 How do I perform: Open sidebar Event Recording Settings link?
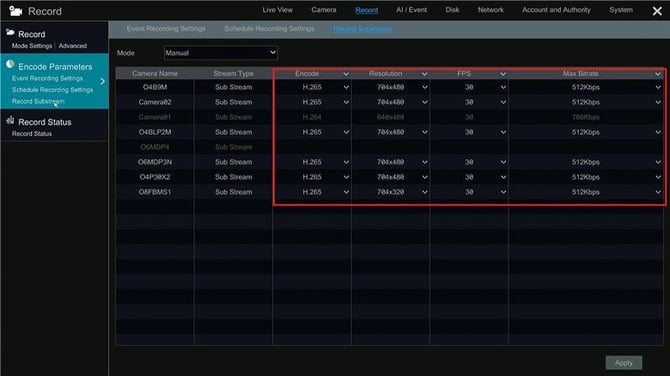(47, 79)
